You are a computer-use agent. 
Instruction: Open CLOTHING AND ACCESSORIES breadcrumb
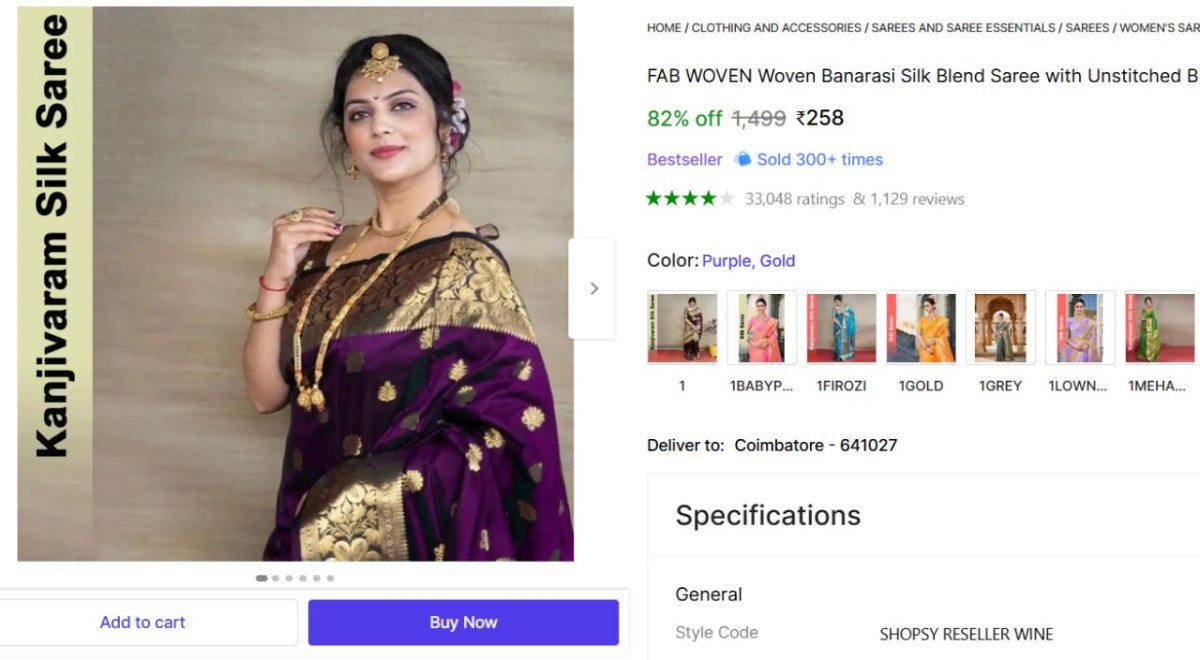click(774, 27)
